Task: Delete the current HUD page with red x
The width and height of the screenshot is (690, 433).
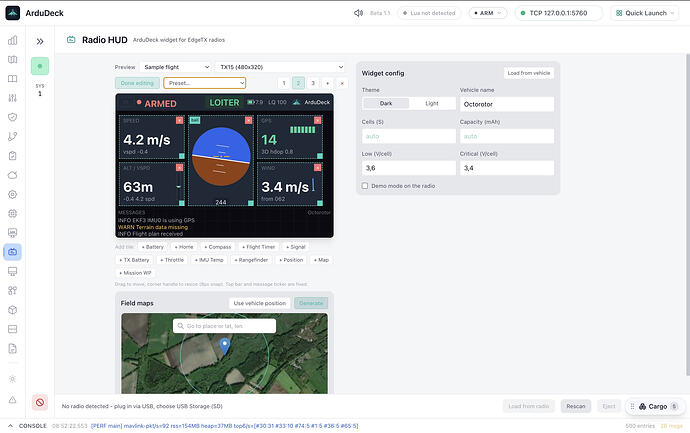Action: point(342,83)
